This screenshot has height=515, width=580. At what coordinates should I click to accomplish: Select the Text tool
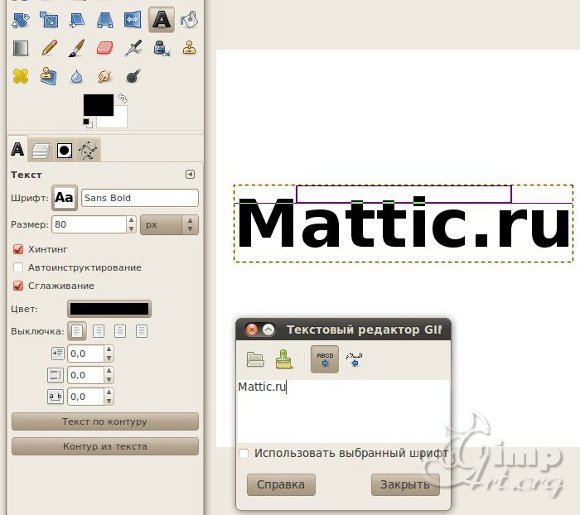tap(162, 20)
